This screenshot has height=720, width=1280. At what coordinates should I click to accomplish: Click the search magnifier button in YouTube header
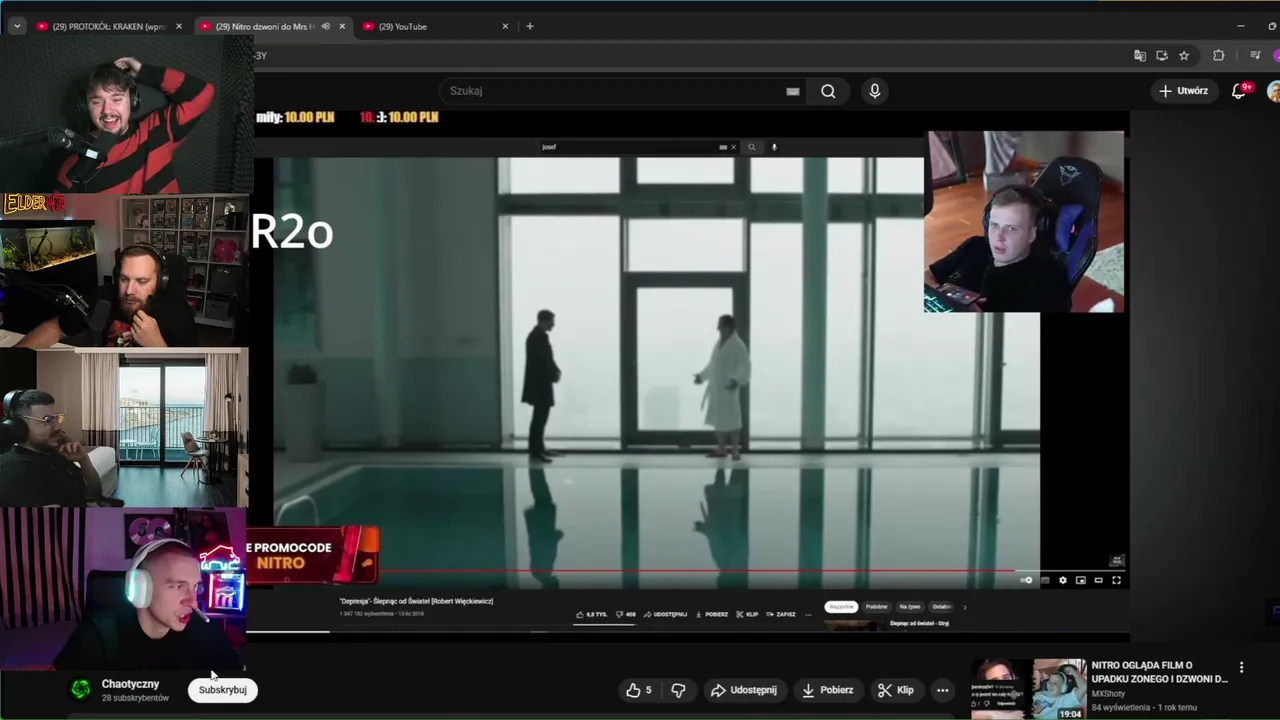coord(828,91)
